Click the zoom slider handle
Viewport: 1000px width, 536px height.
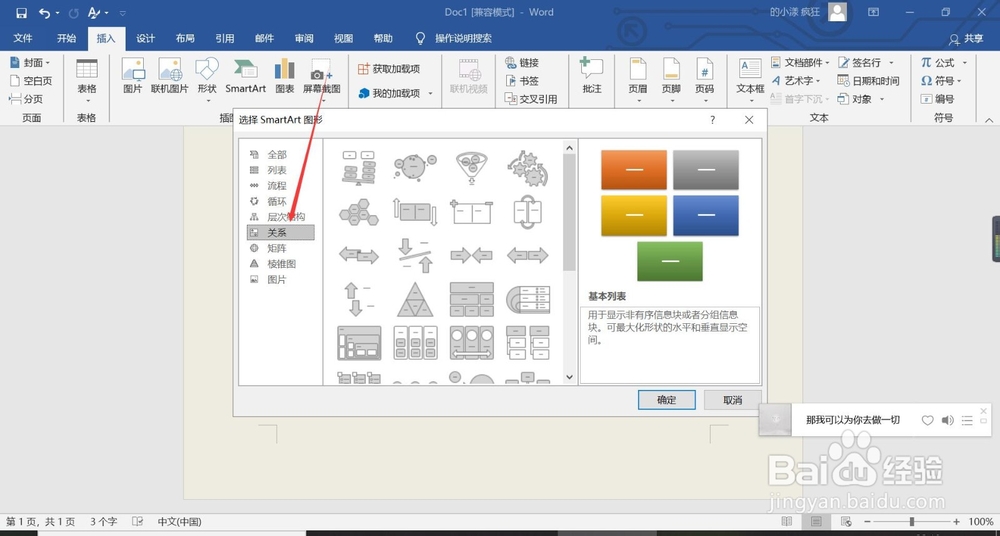[x=912, y=521]
